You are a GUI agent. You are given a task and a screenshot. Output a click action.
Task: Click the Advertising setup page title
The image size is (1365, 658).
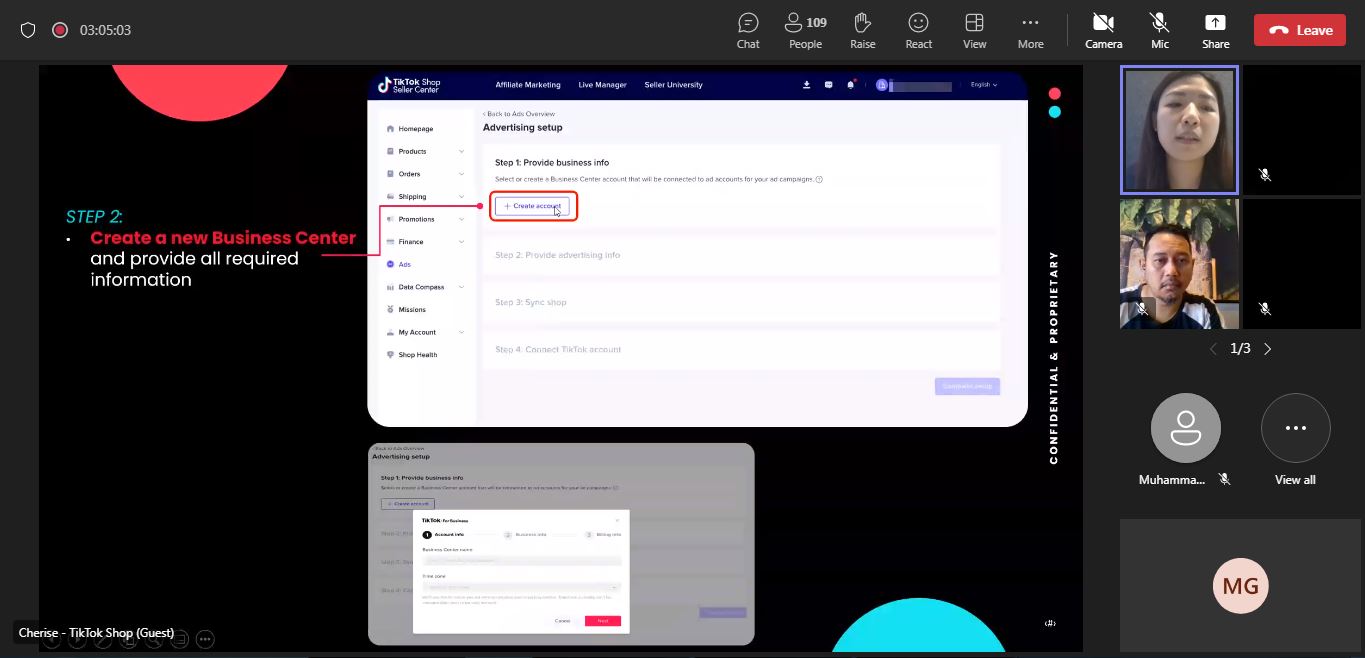[x=523, y=128]
